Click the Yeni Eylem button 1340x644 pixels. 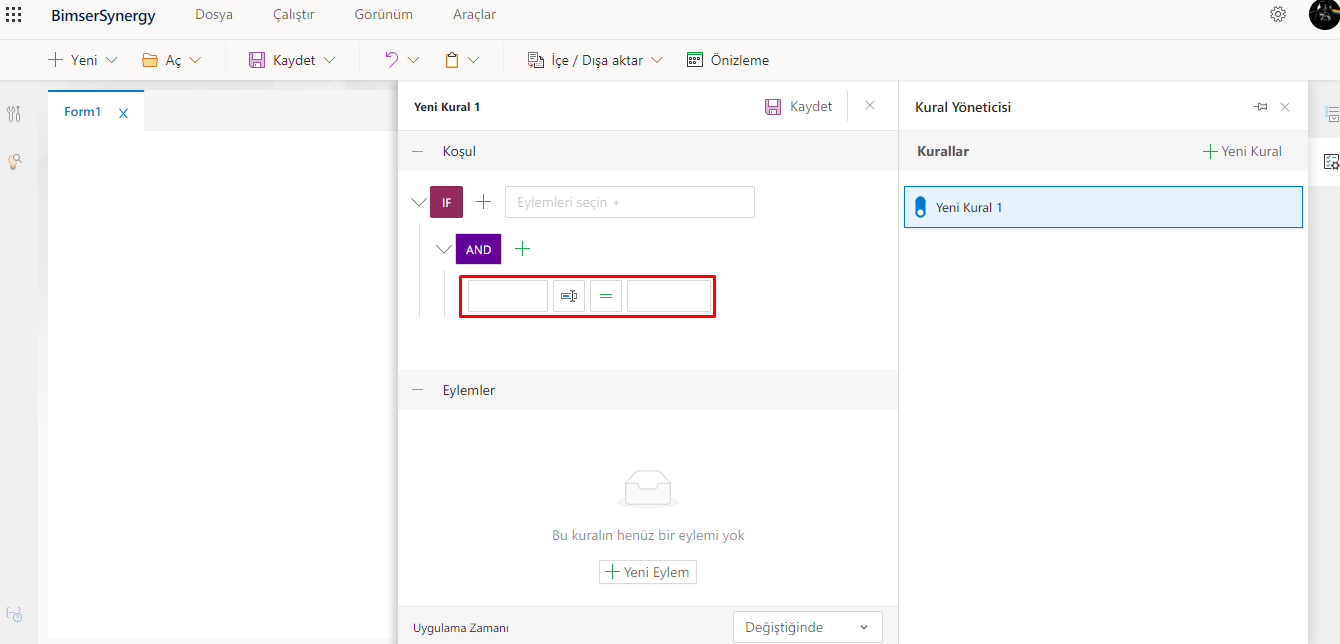[648, 572]
